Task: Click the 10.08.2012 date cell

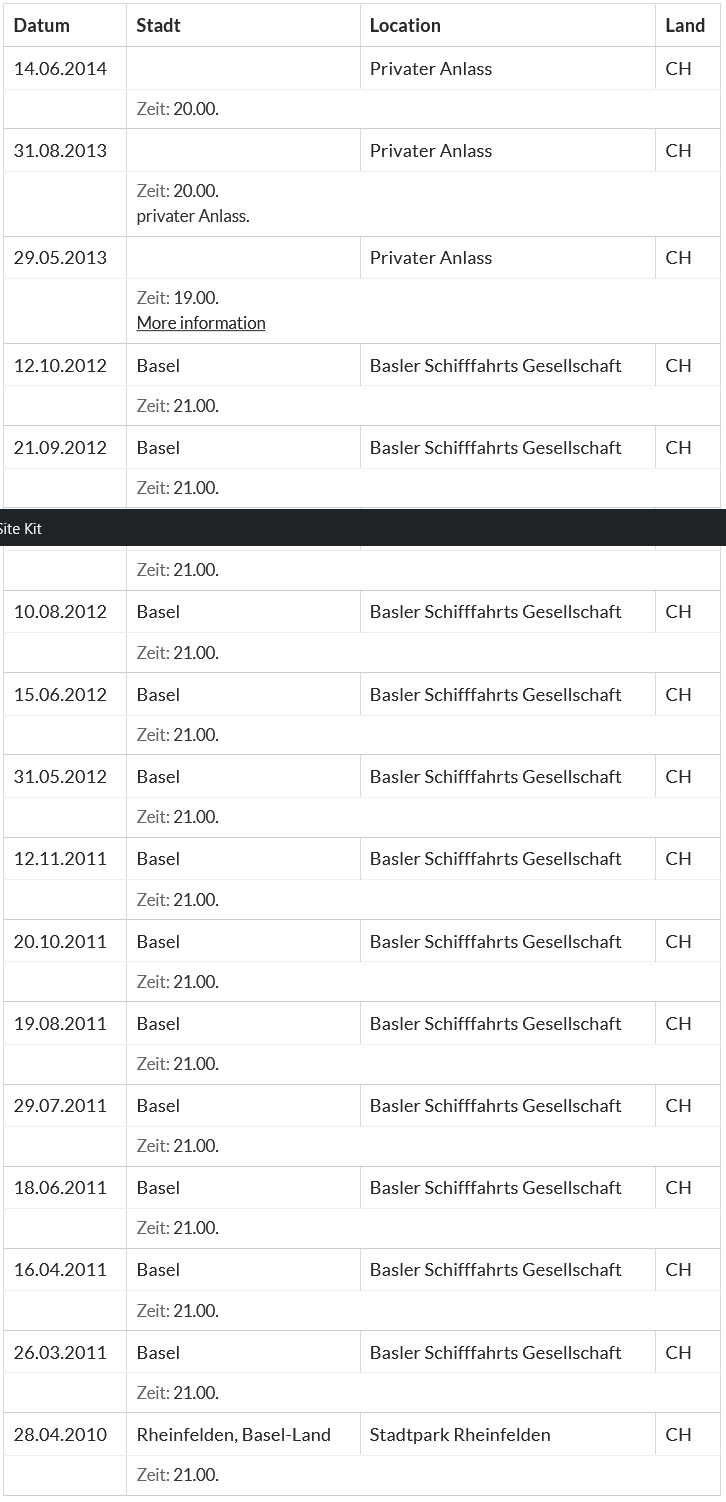Action: coord(60,612)
